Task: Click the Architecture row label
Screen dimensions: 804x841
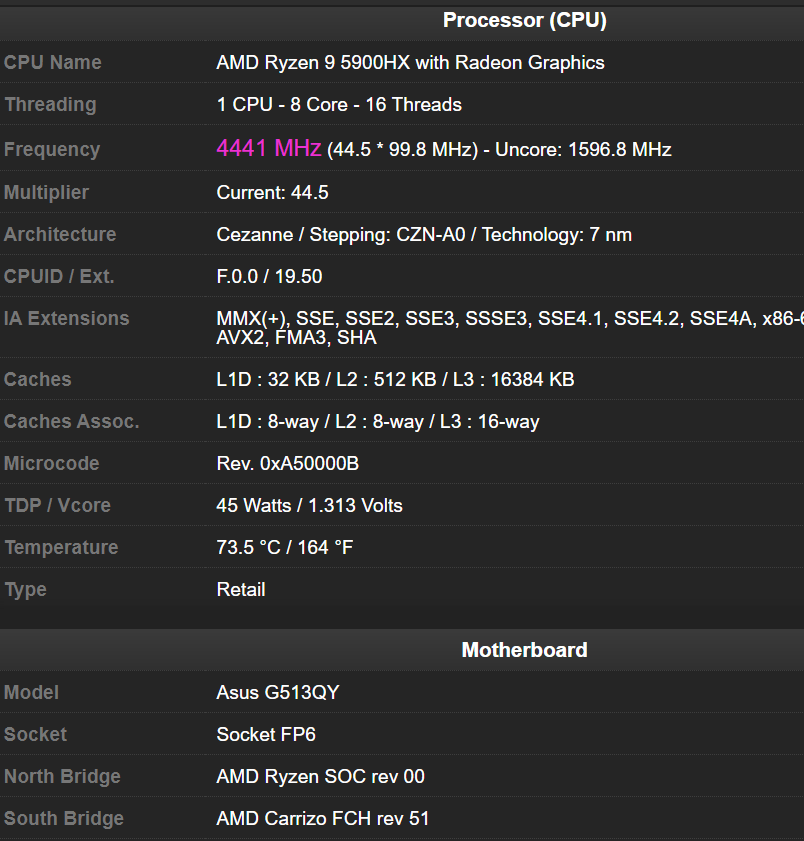Action: (x=60, y=234)
